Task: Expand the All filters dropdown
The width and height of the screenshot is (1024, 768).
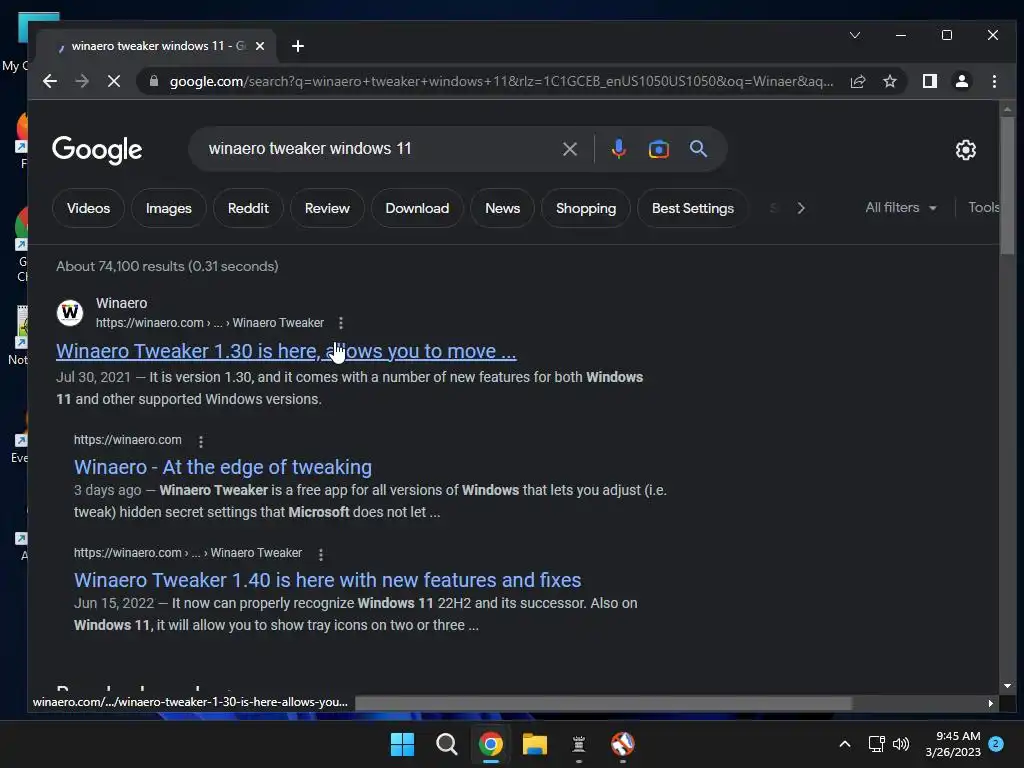Action: [x=901, y=208]
